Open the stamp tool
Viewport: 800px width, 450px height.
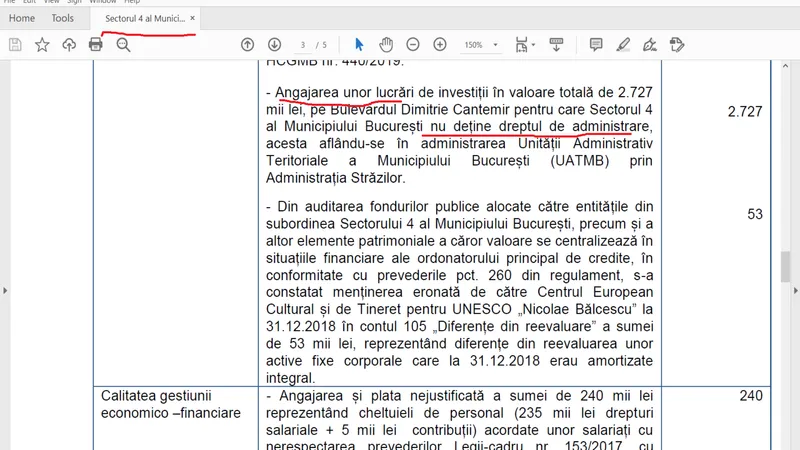coord(677,45)
